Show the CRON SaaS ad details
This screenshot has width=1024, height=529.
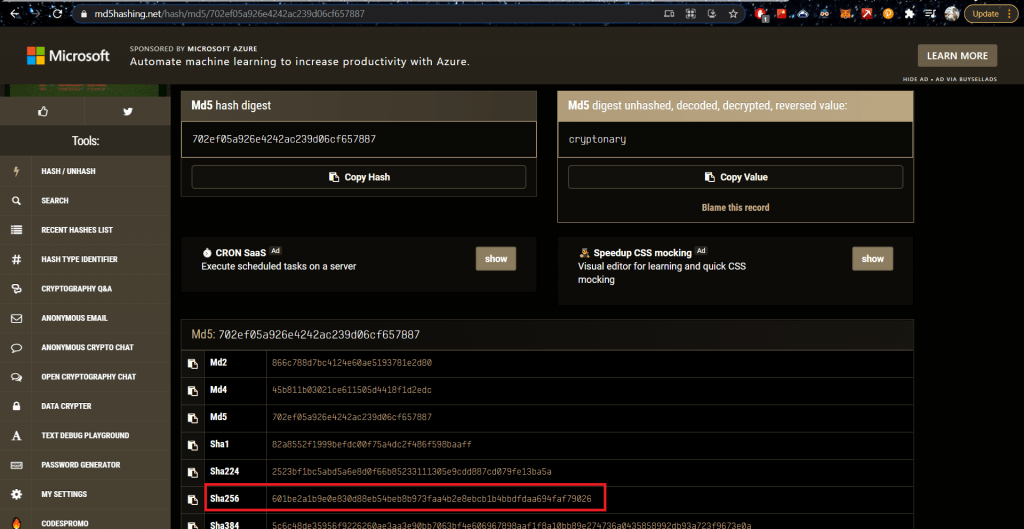[x=496, y=259]
